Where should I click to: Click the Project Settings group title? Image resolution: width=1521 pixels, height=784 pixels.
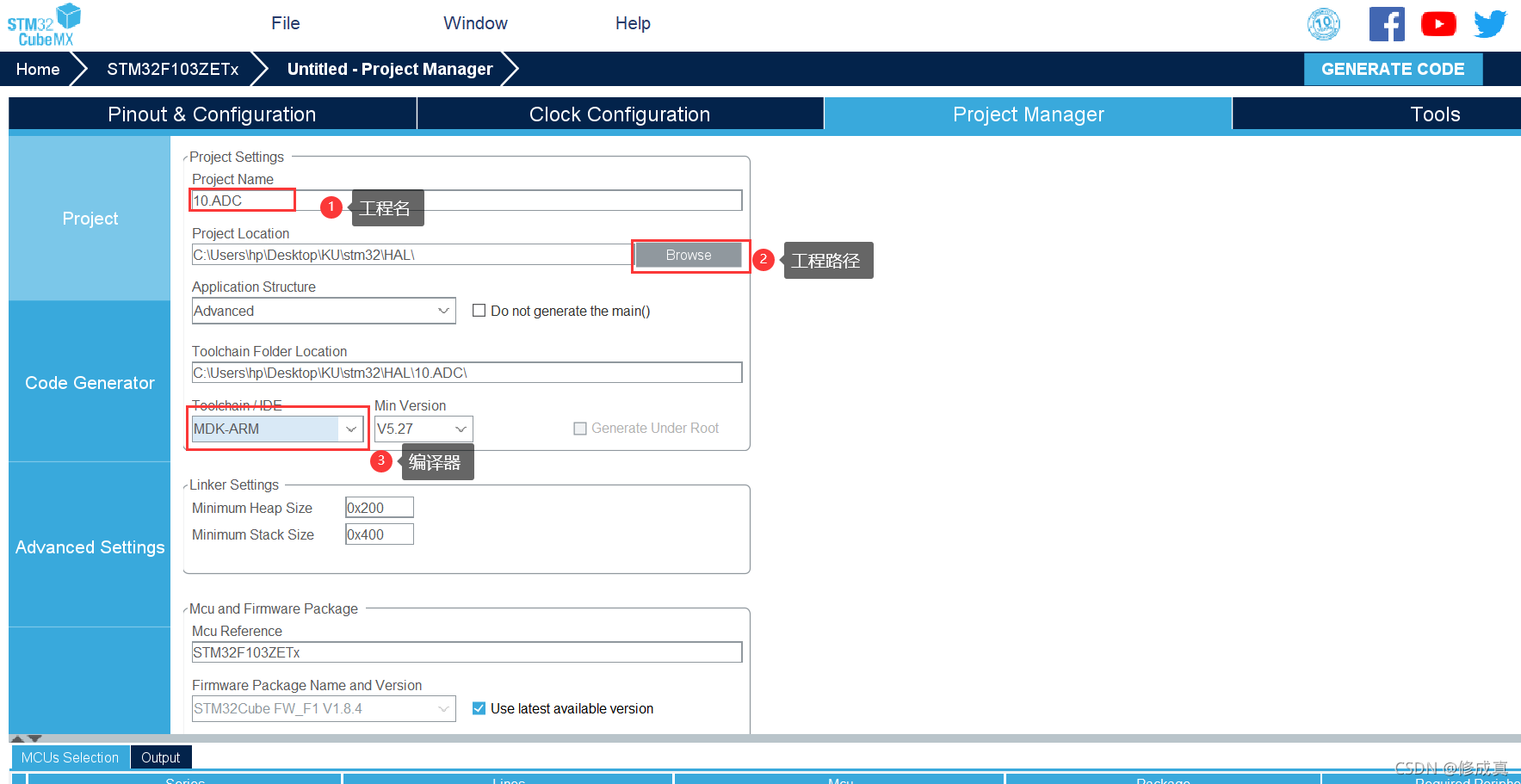tap(237, 157)
